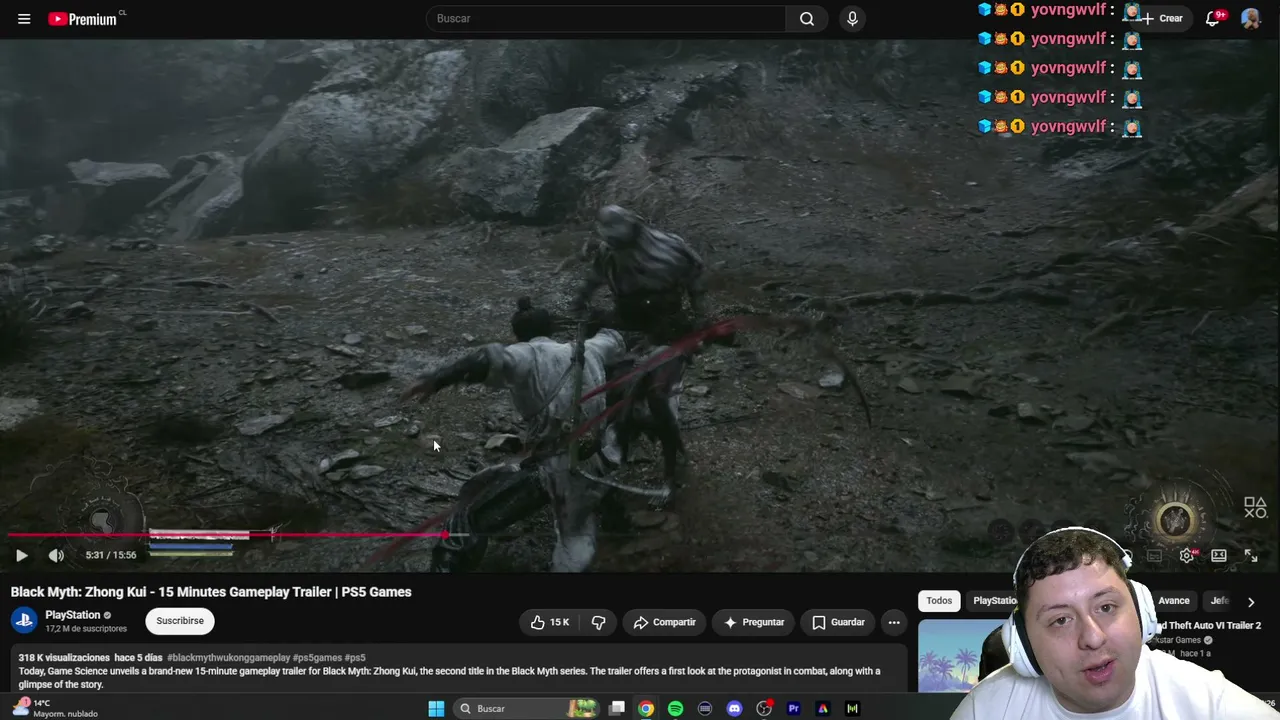This screenshot has height=720, width=1280.
Task: Open the Windows Start menu
Action: [436, 709]
